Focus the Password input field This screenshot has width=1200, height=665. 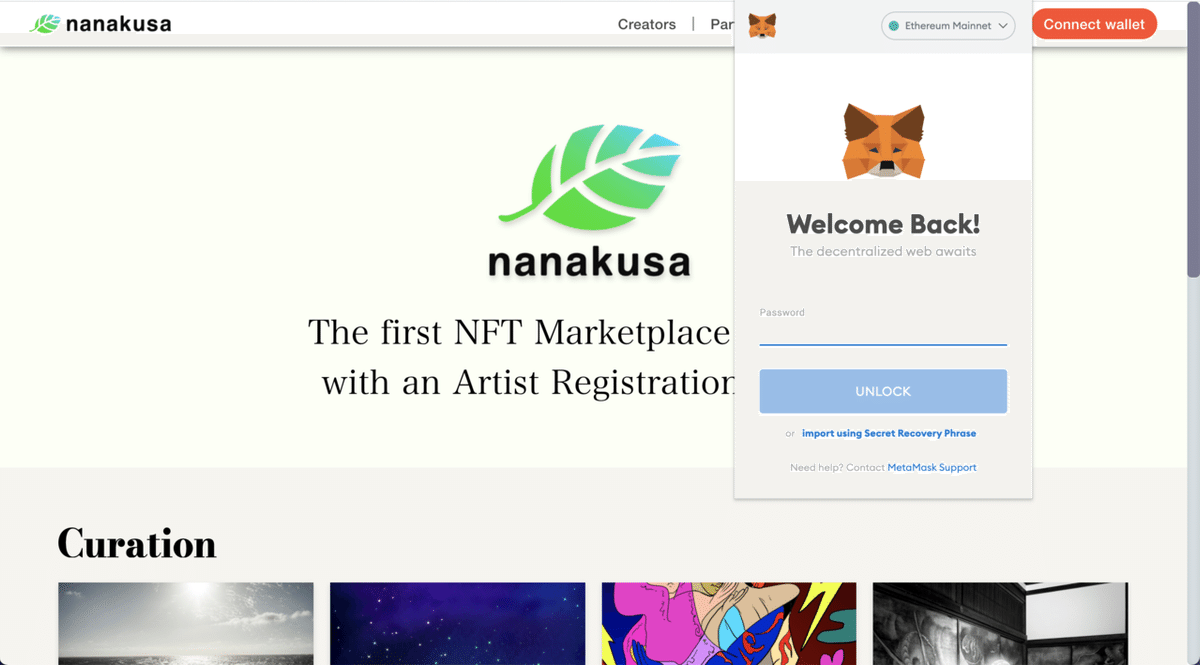(882, 333)
